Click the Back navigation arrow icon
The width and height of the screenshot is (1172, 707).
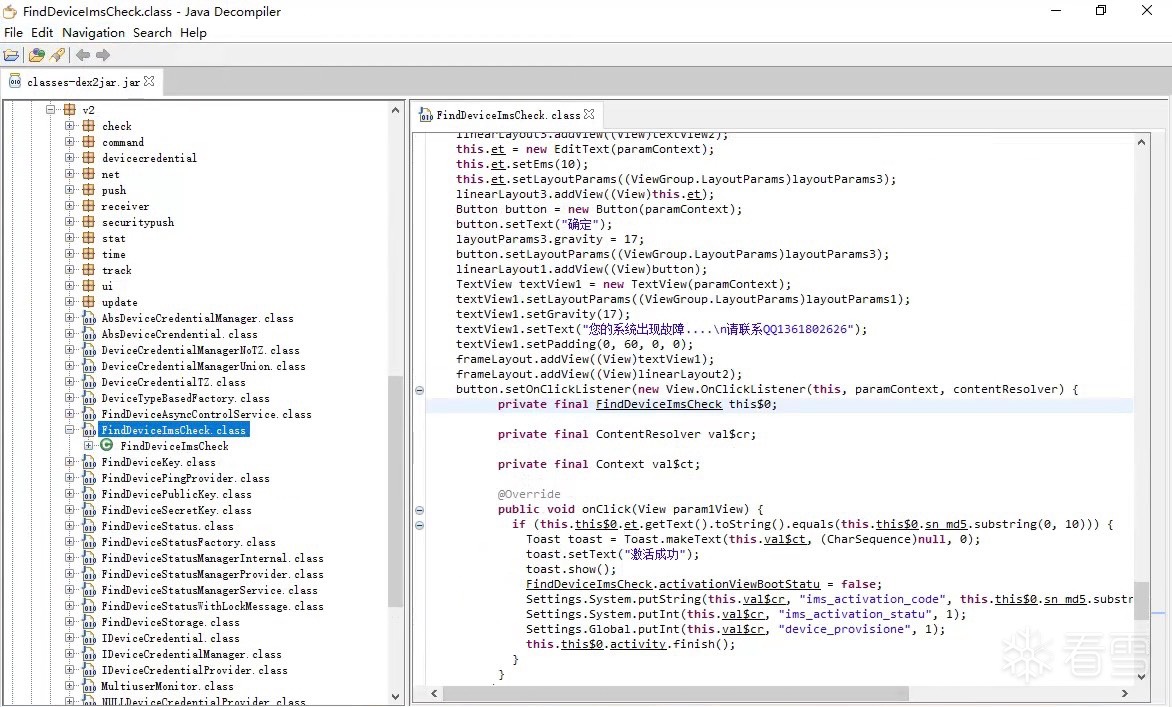[83, 55]
